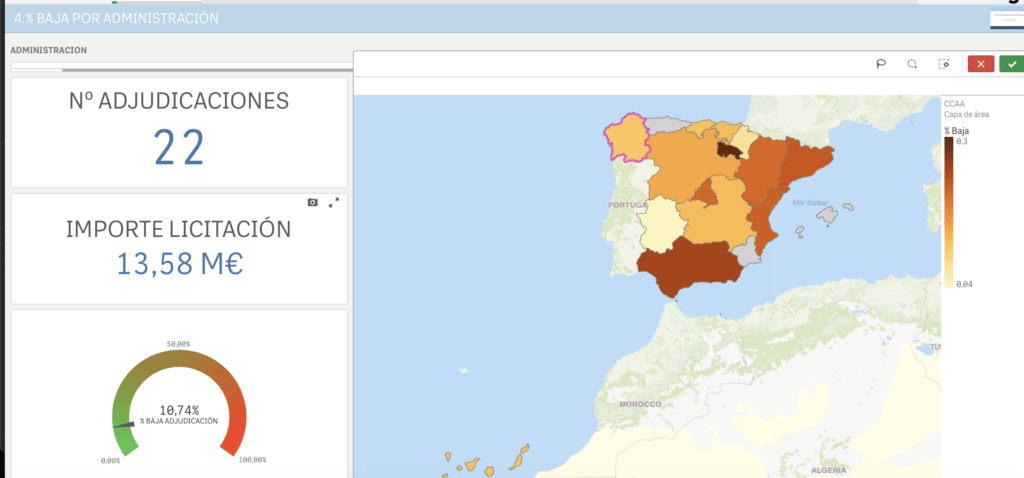This screenshot has height=478, width=1024.
Task: Click the logo icon in the header corner
Action: click(1007, 20)
